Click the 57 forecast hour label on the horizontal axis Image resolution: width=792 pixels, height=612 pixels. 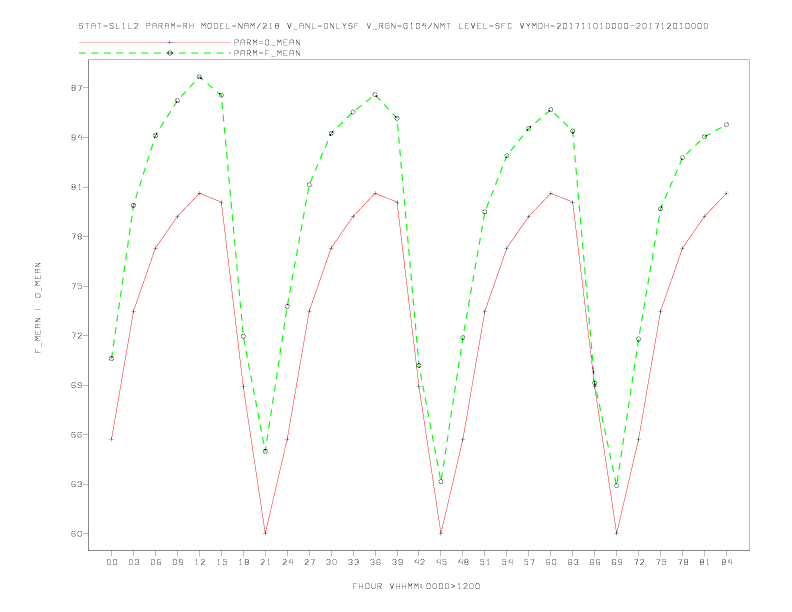click(x=529, y=562)
